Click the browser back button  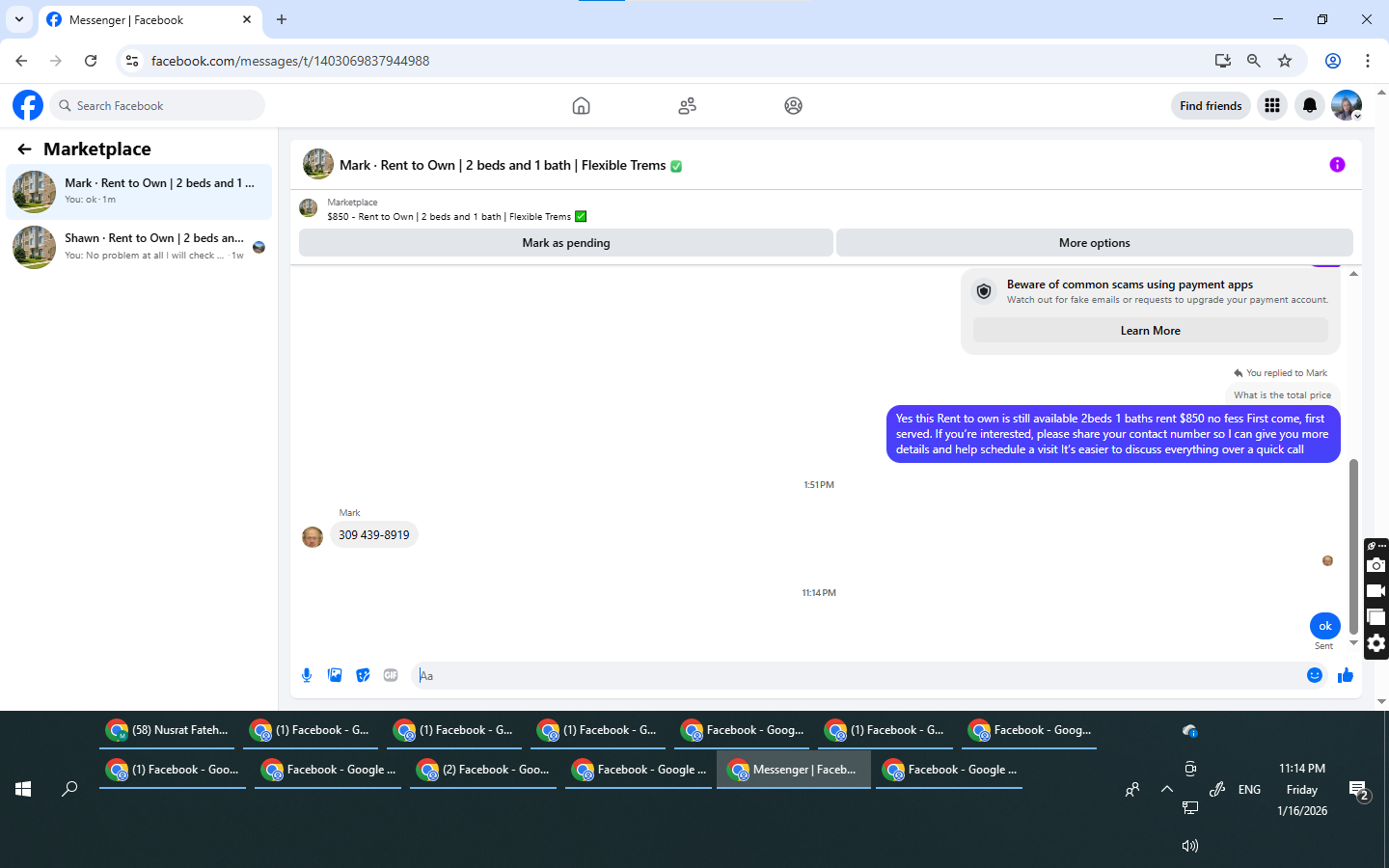(x=21, y=61)
